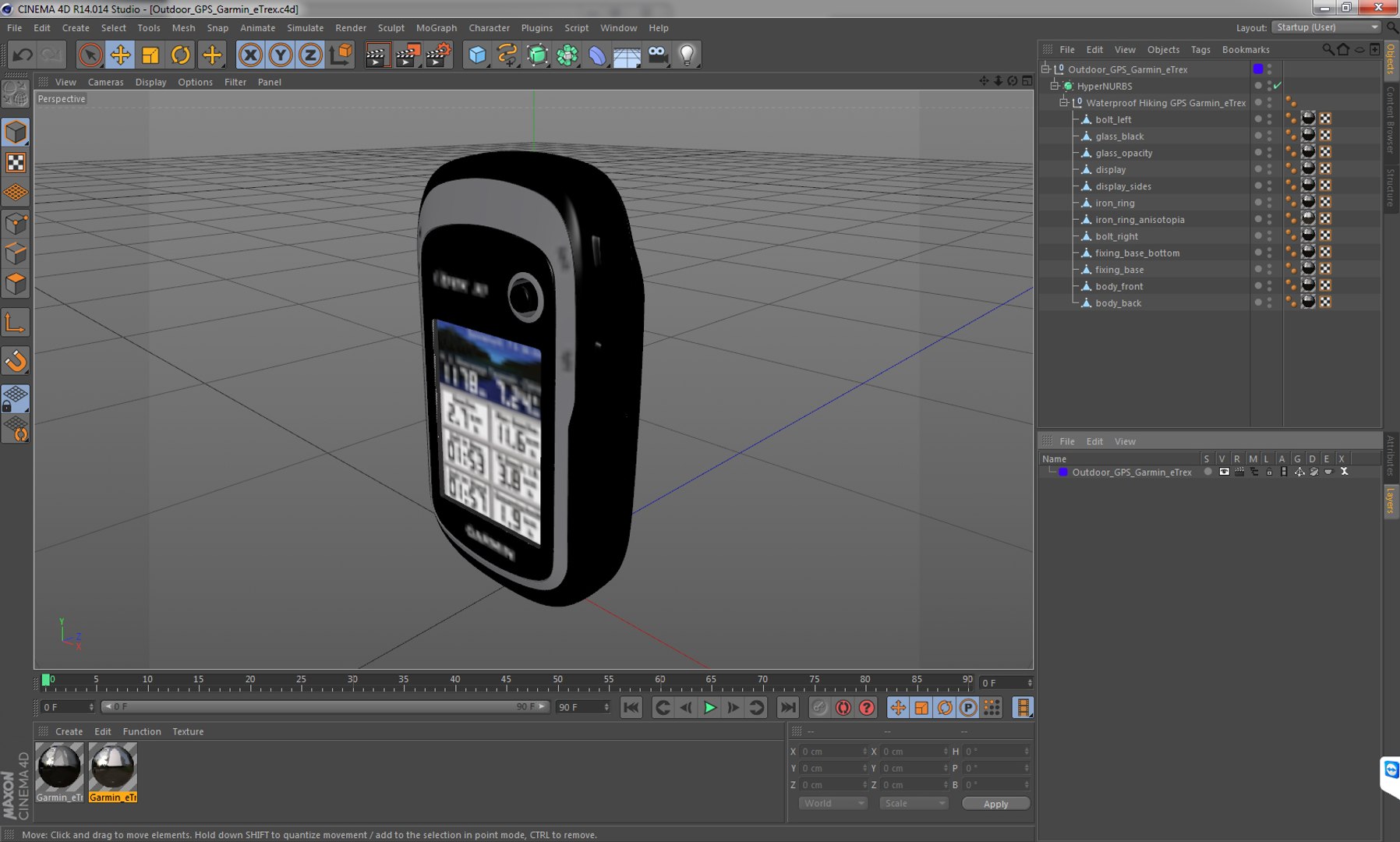Activate the Move tool
The image size is (1400, 842).
pos(120,55)
